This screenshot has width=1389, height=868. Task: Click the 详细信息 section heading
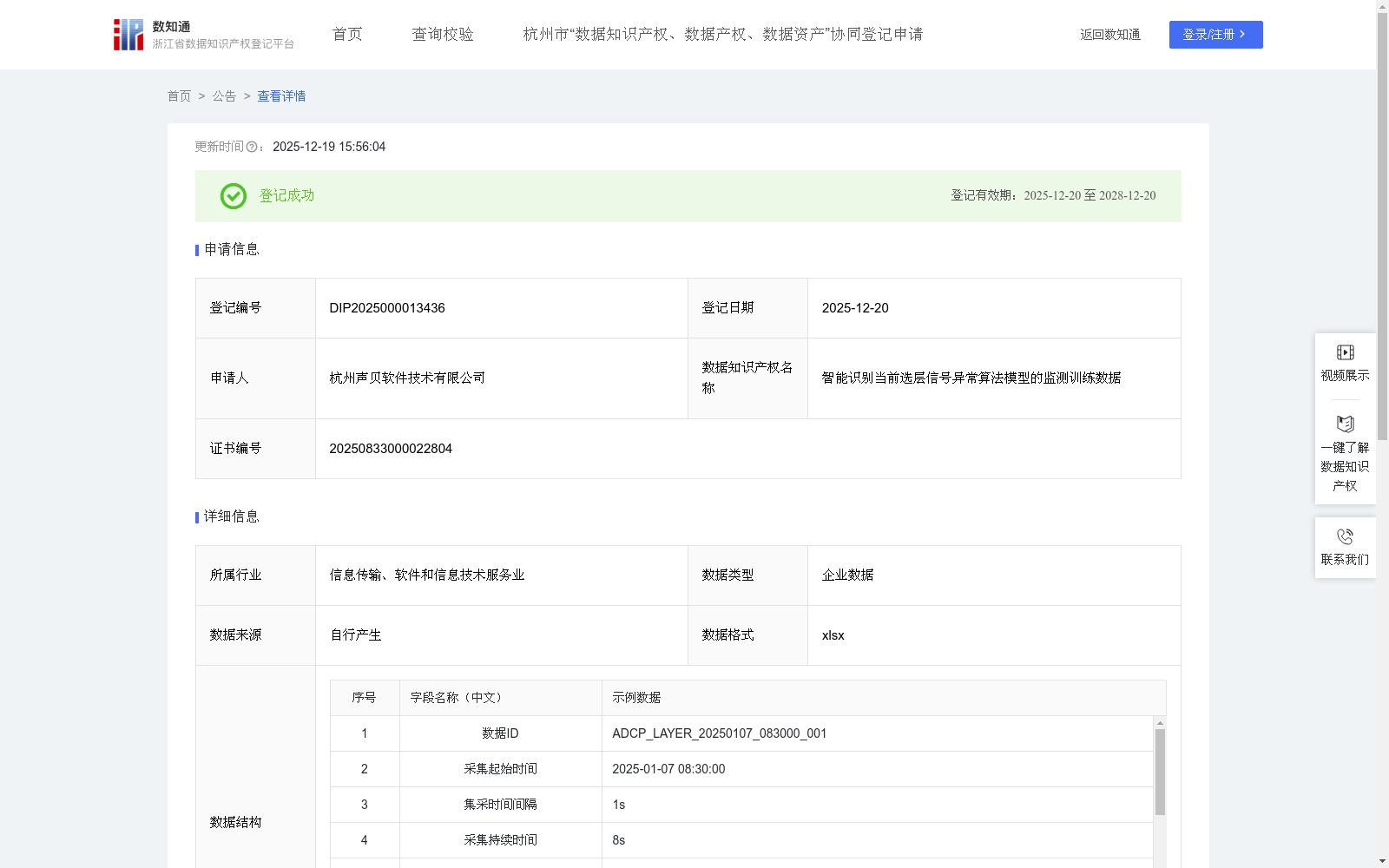(x=232, y=517)
